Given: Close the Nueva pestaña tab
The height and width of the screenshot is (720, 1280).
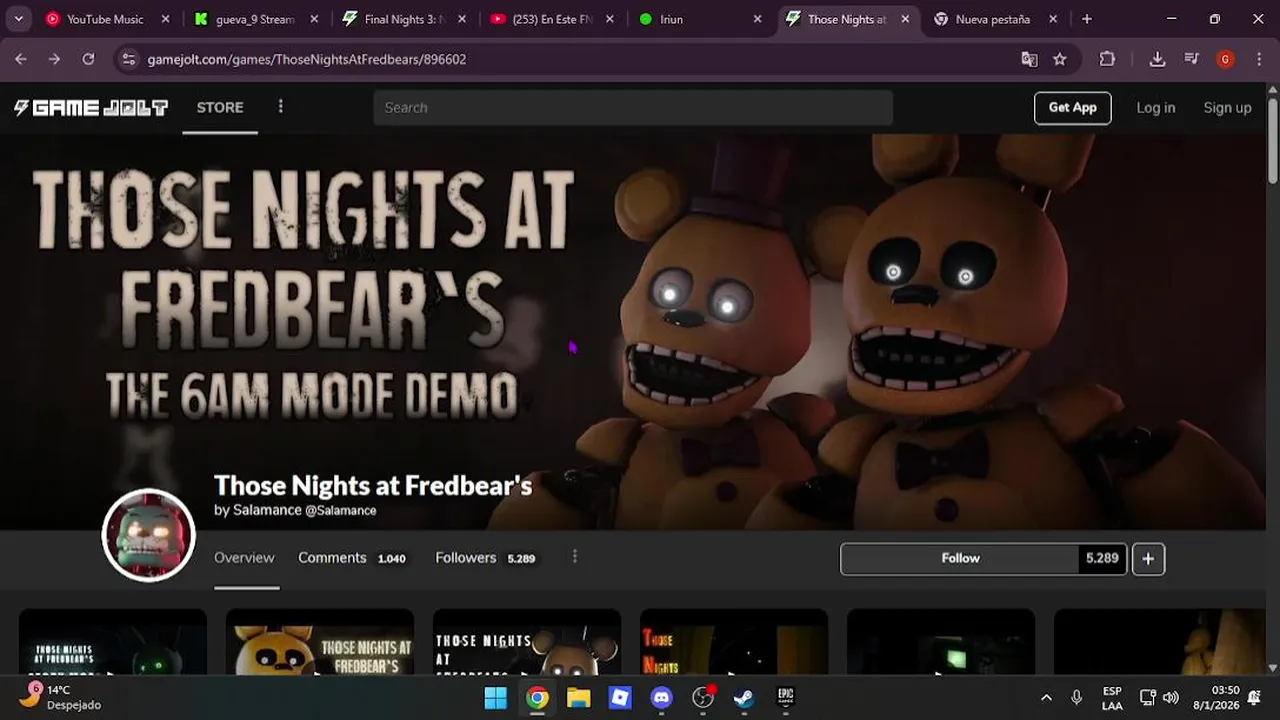Looking at the screenshot, I should [1053, 19].
